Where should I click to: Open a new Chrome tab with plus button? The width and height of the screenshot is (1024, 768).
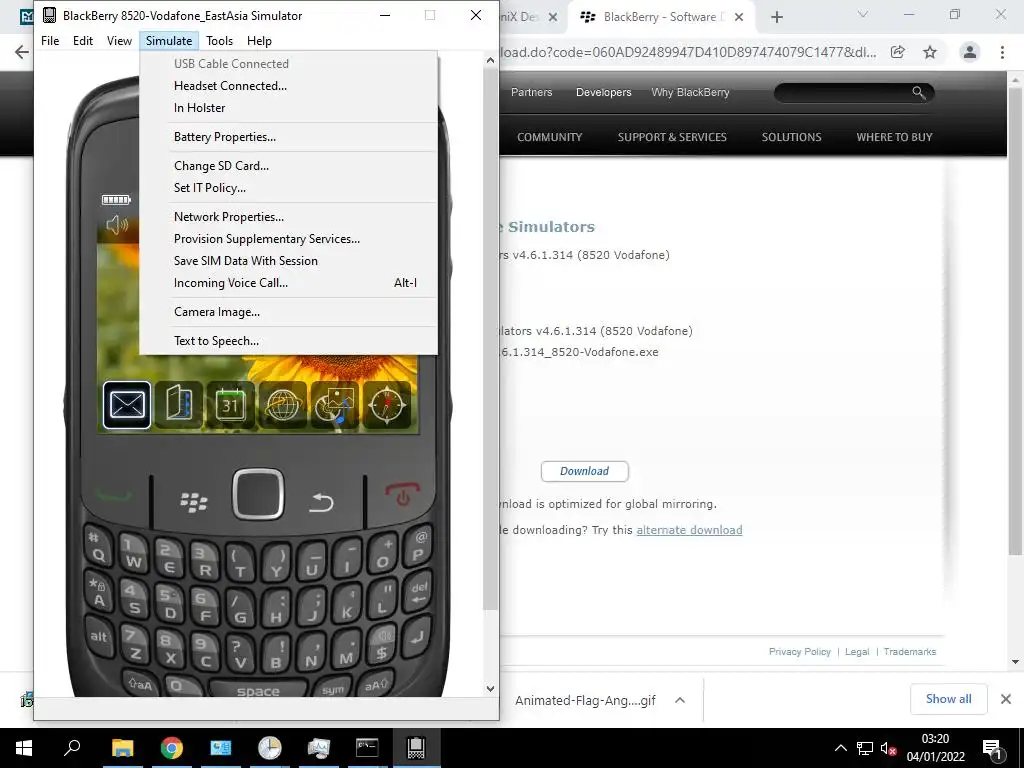tap(776, 17)
